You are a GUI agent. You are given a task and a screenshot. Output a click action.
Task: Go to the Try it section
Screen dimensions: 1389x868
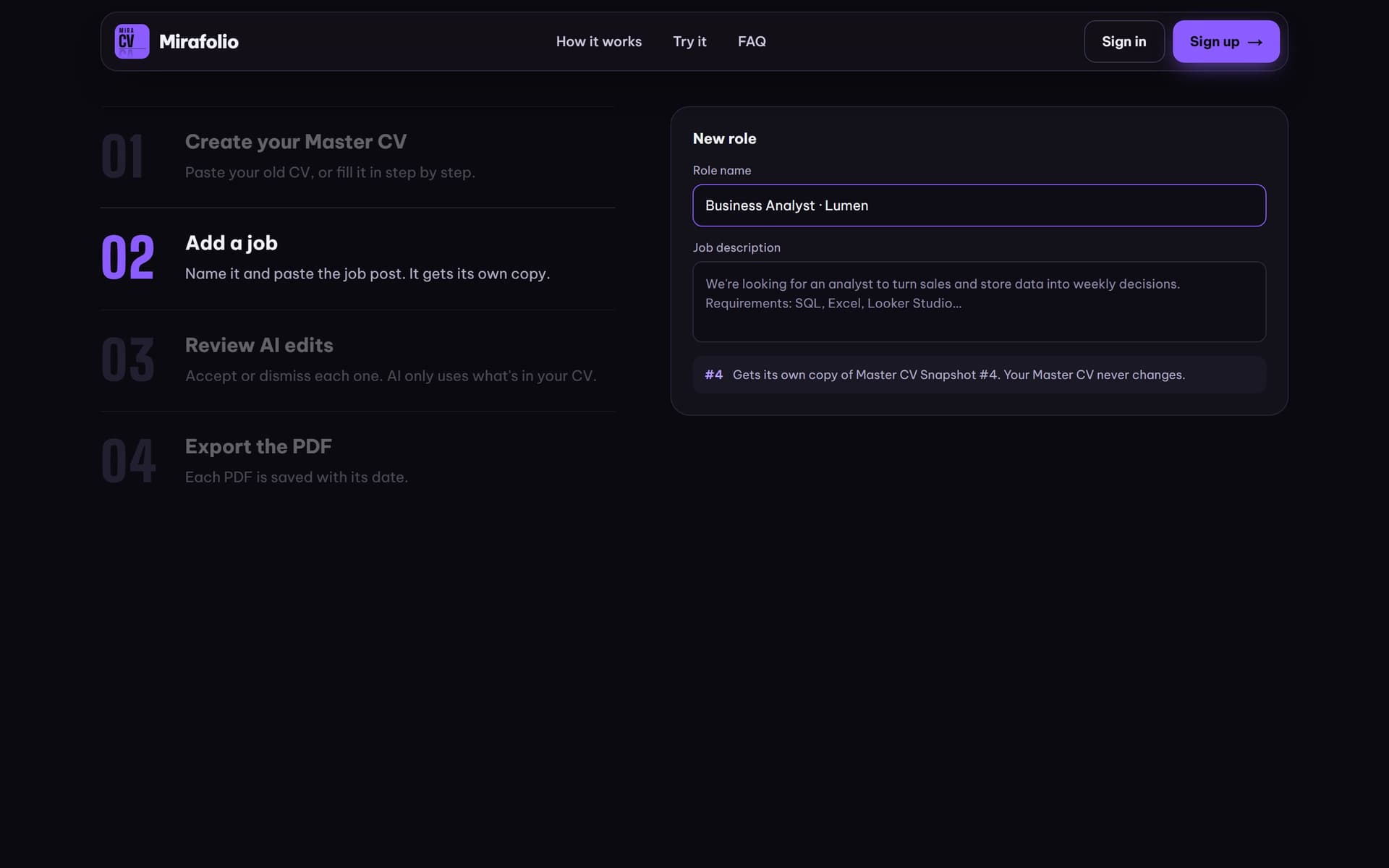click(689, 41)
